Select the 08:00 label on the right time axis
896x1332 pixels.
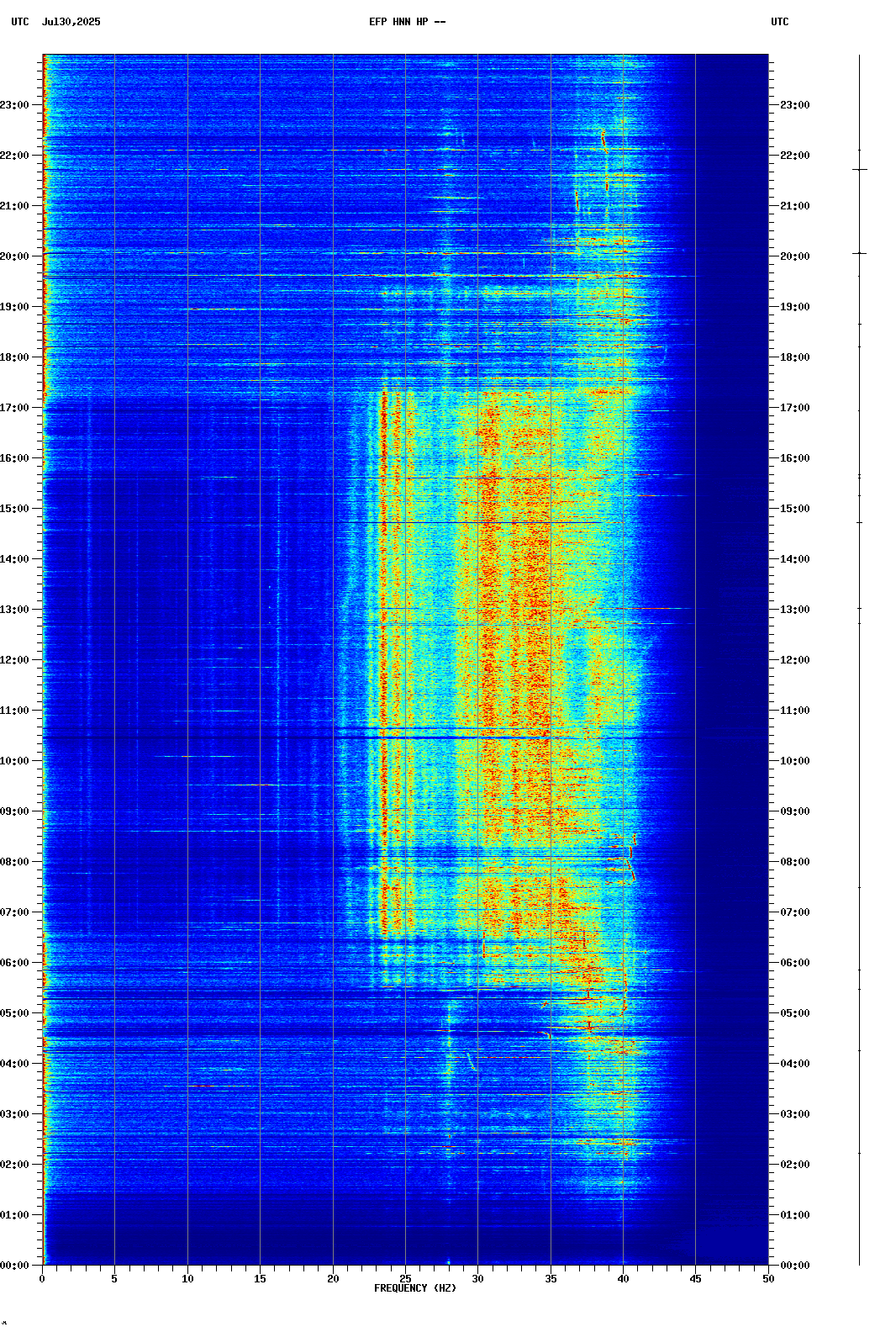click(795, 862)
